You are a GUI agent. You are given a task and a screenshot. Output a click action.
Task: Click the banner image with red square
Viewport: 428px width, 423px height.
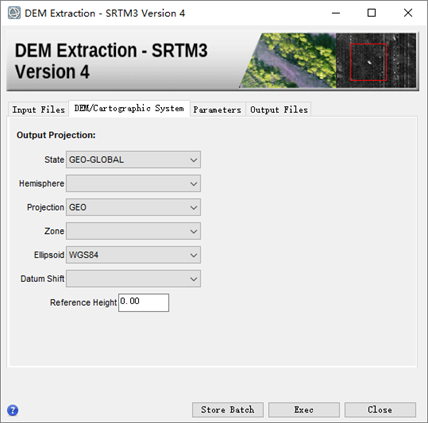376,60
